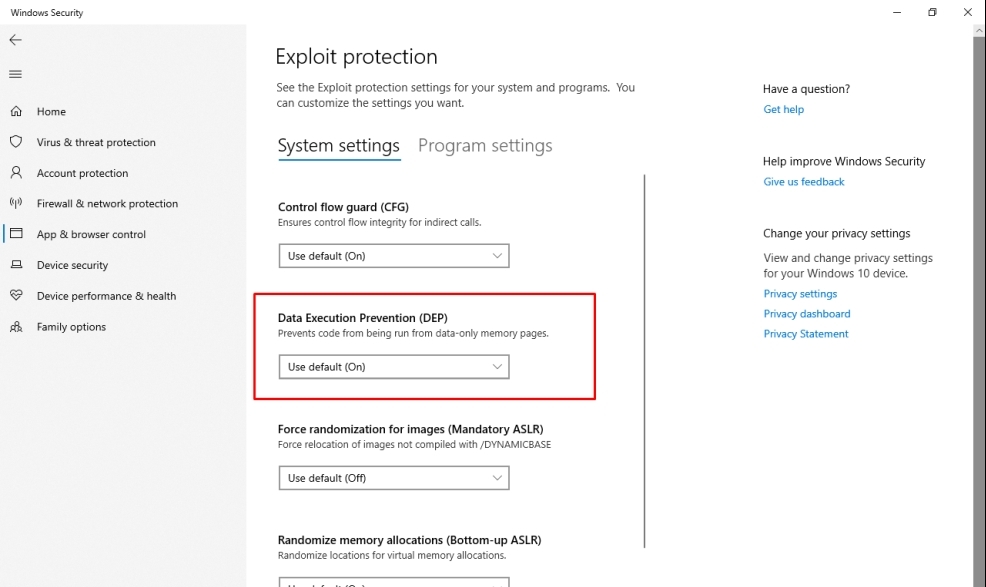Viewport: 986px width, 587px height.
Task: Click the Privacy dashboard link
Action: click(x=807, y=314)
